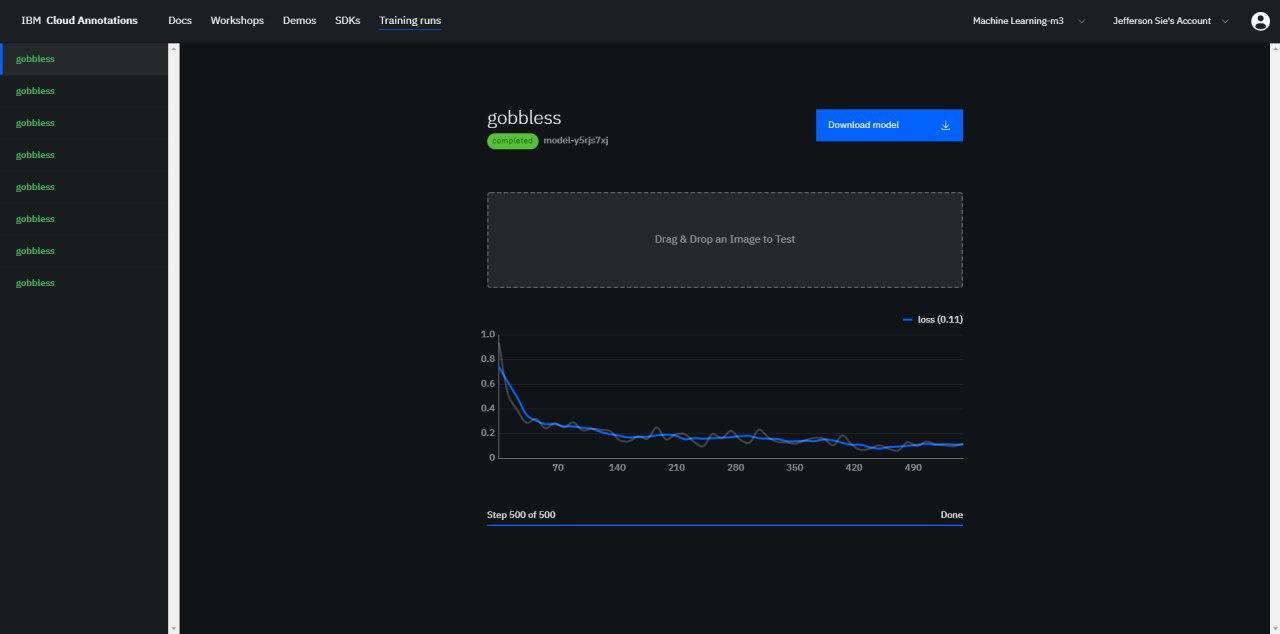Select the highlighted gobbless training run

84,59
